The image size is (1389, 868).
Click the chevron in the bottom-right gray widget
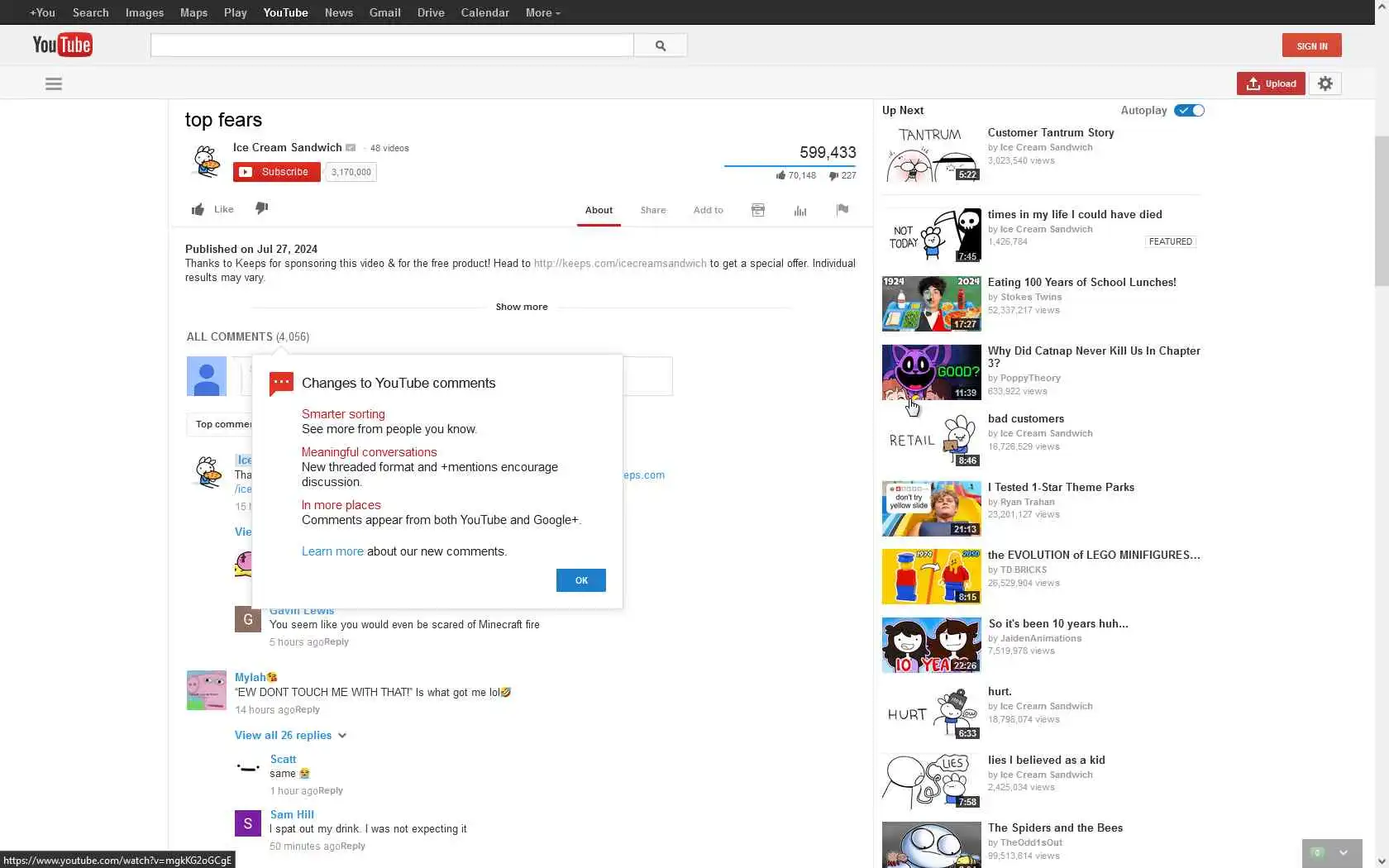click(x=1344, y=852)
